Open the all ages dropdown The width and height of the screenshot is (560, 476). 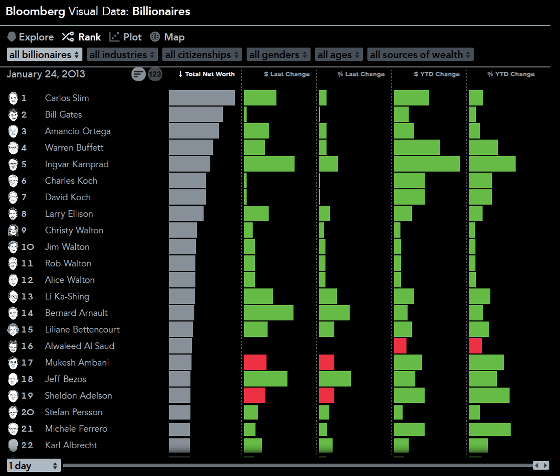(339, 55)
